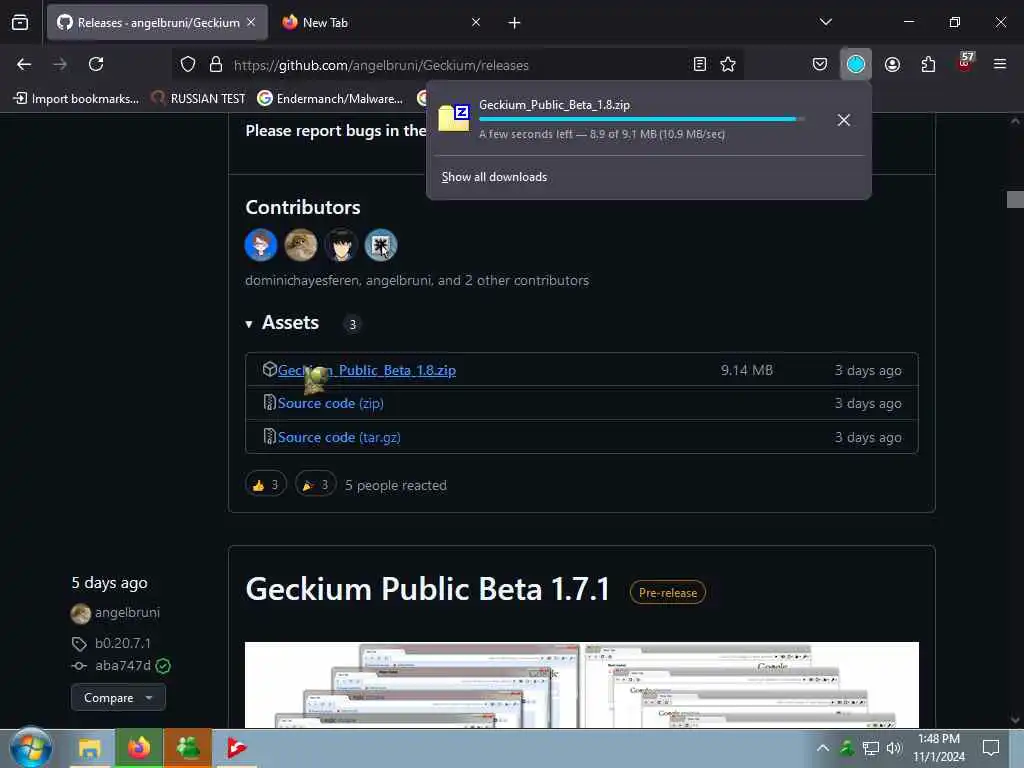Open Firefox View list-all-tabs icon
Screen dimensions: 1024x768
tap(20, 22)
